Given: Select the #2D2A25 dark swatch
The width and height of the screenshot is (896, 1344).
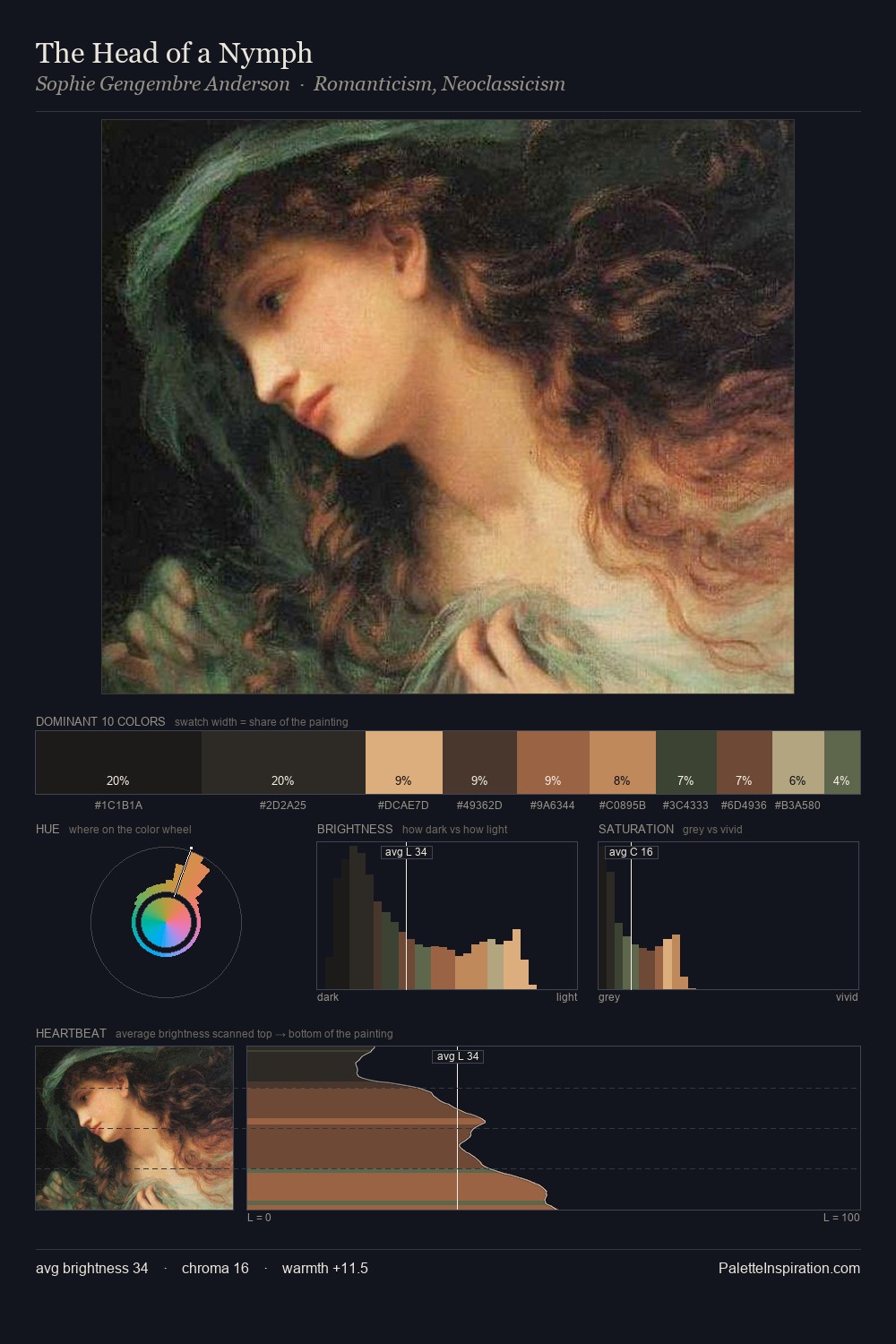Looking at the screenshot, I should click(x=283, y=762).
